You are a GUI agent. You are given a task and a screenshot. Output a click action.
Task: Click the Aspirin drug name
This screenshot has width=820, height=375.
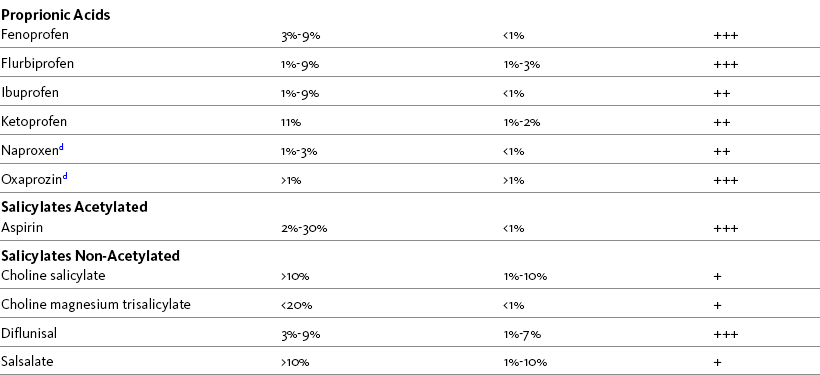[x=22, y=228]
